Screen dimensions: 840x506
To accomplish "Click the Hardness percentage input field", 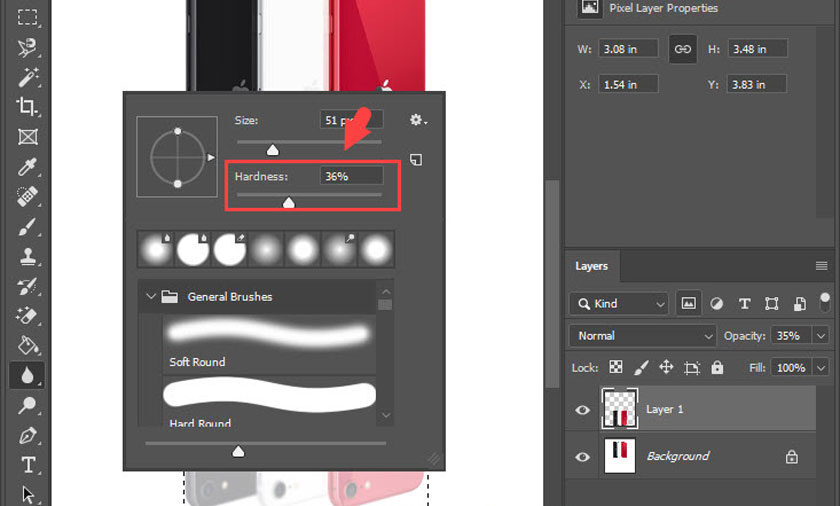I will click(351, 176).
